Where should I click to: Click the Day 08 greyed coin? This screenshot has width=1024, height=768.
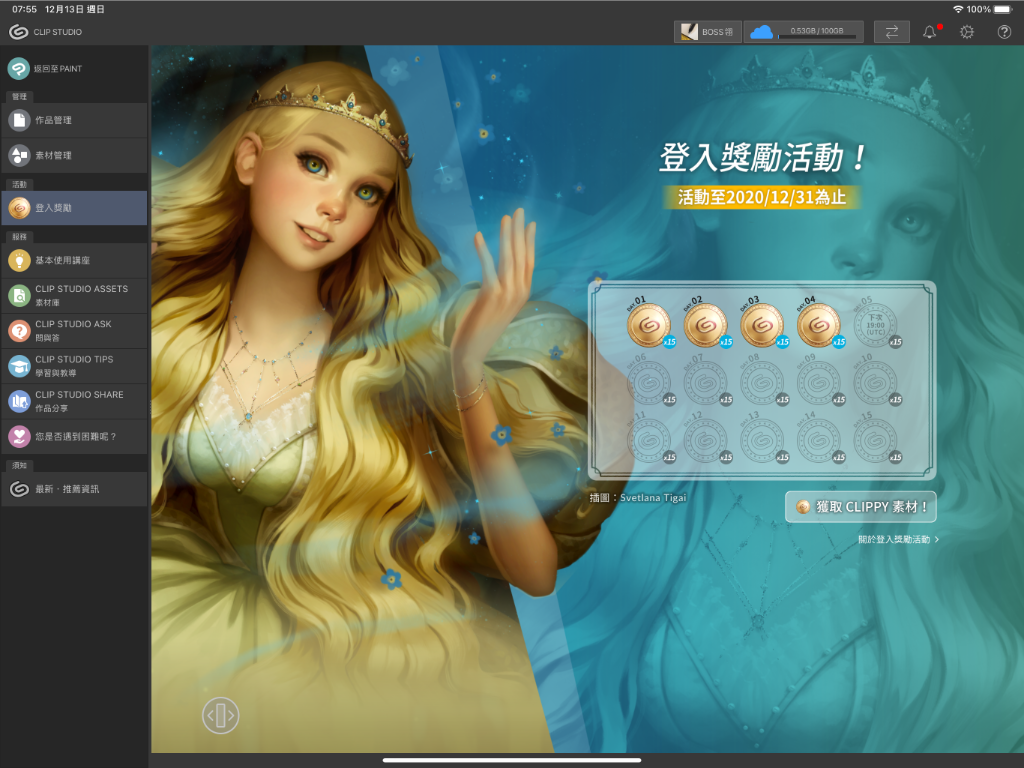(x=762, y=383)
